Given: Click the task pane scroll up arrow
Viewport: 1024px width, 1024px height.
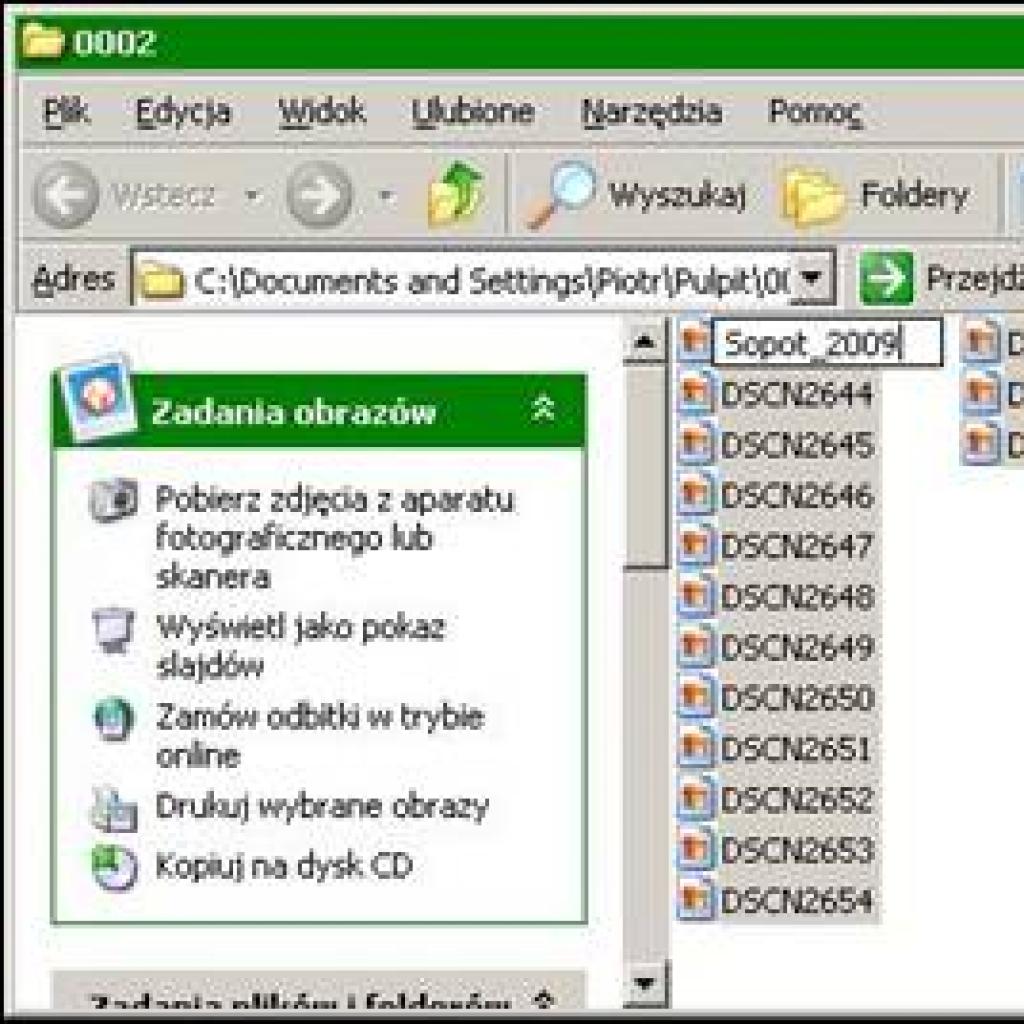Looking at the screenshot, I should coord(645,341).
